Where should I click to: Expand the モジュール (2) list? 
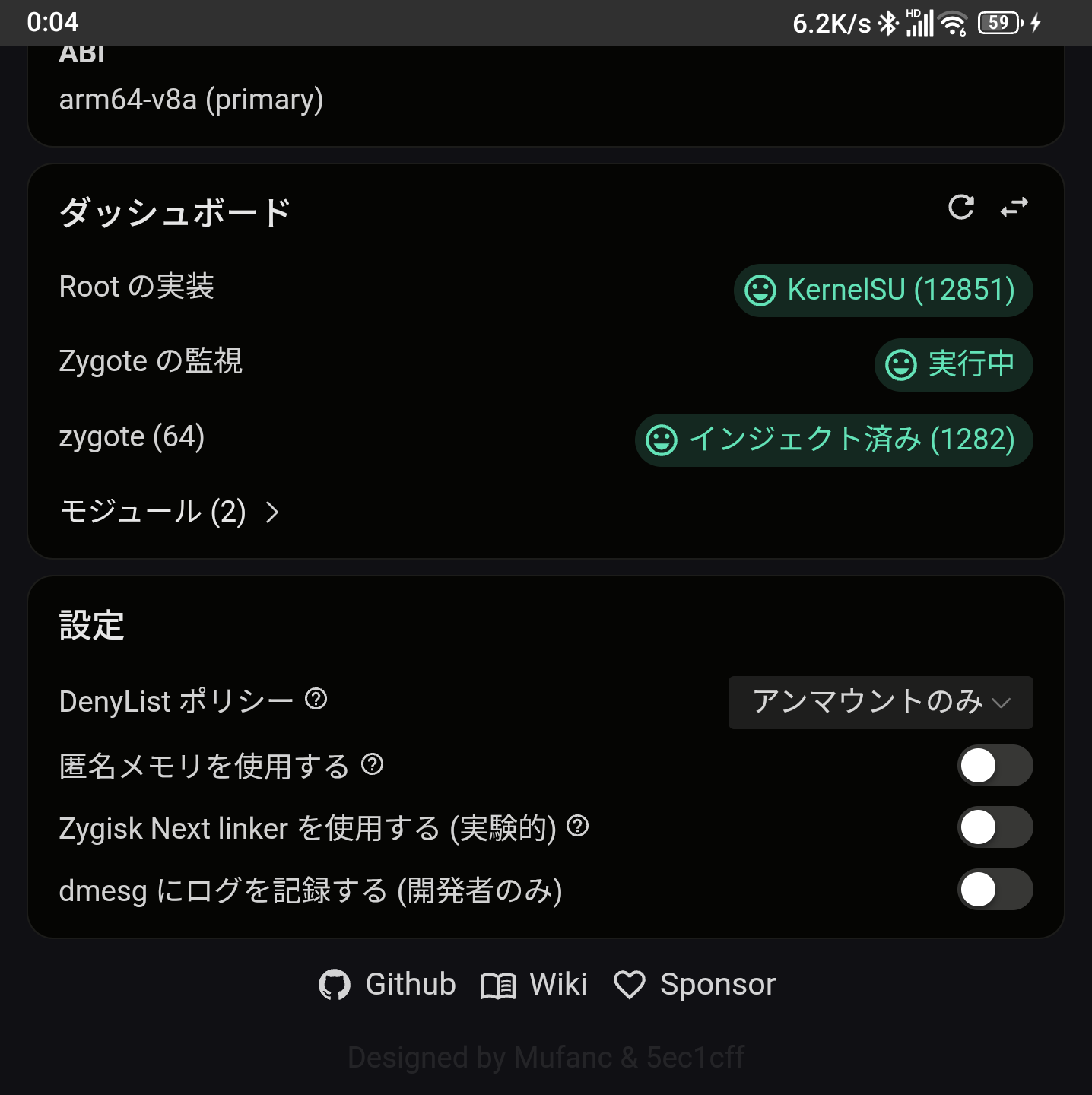click(x=153, y=512)
